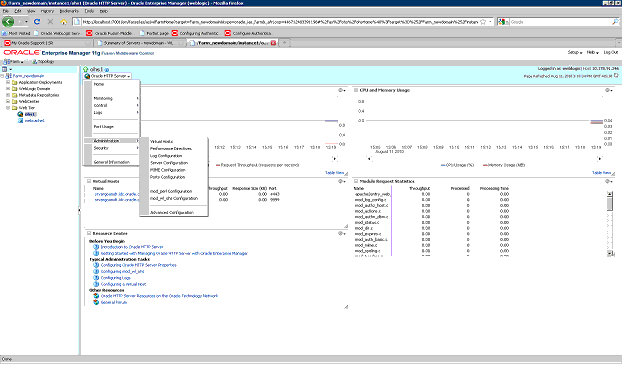Click the Topology icon

(35, 62)
